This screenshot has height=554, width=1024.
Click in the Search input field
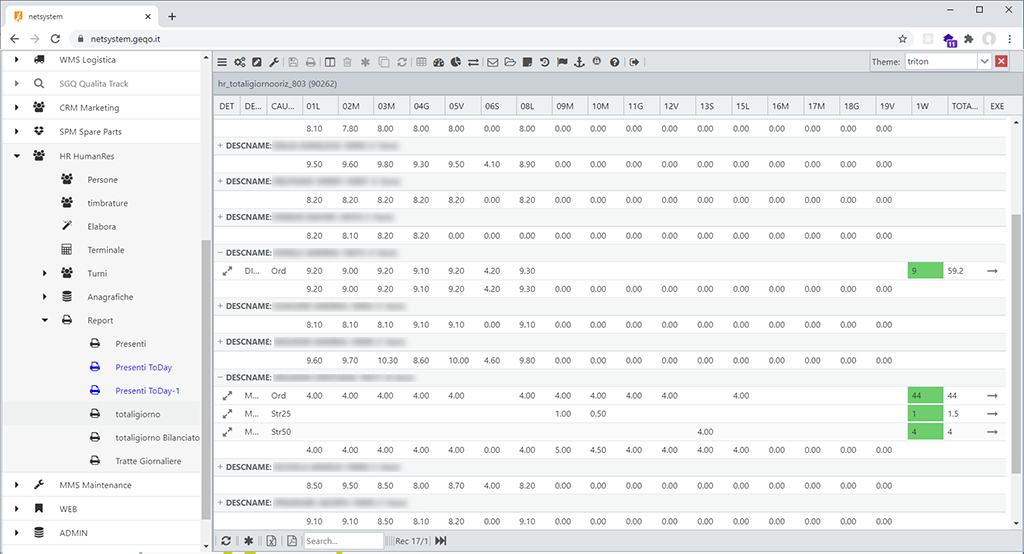(x=343, y=541)
